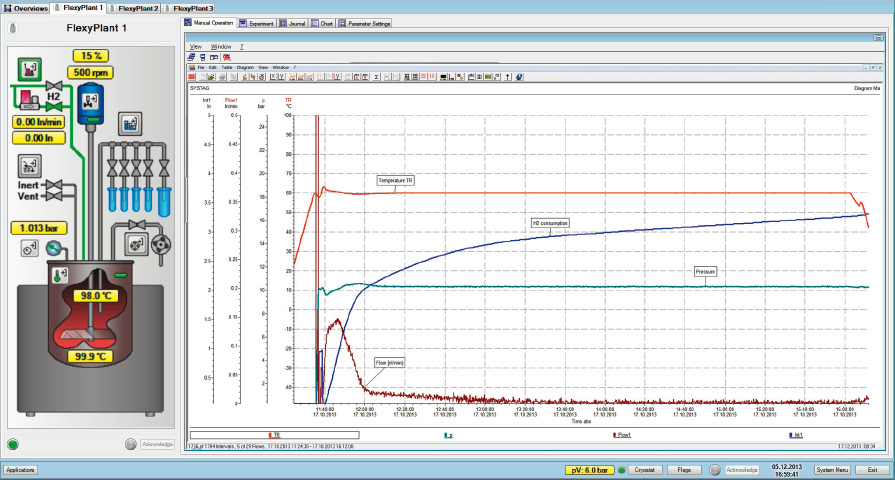The height and width of the screenshot is (480, 895).
Task: Switch to the FlexyPlant 2 tab
Action: point(140,7)
